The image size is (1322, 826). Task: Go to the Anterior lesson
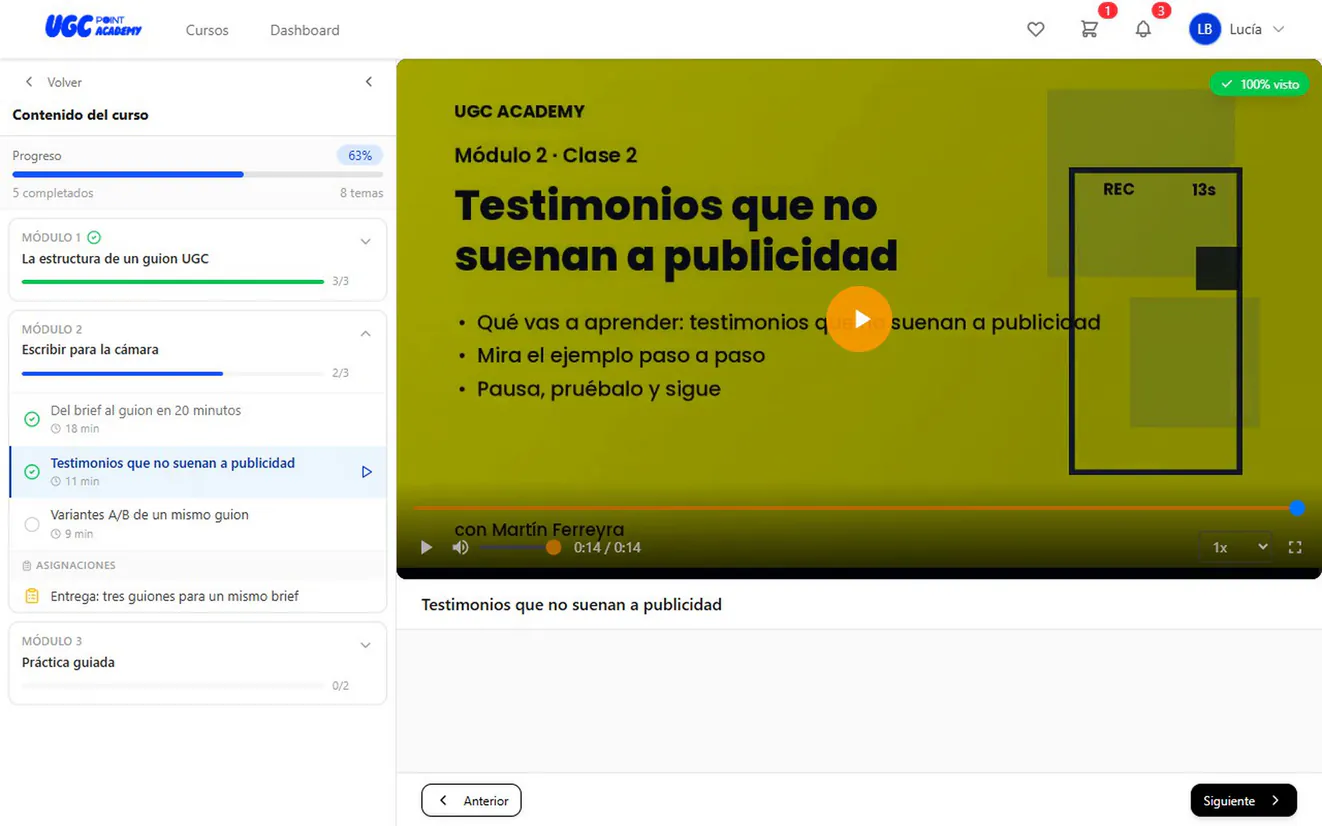(472, 800)
